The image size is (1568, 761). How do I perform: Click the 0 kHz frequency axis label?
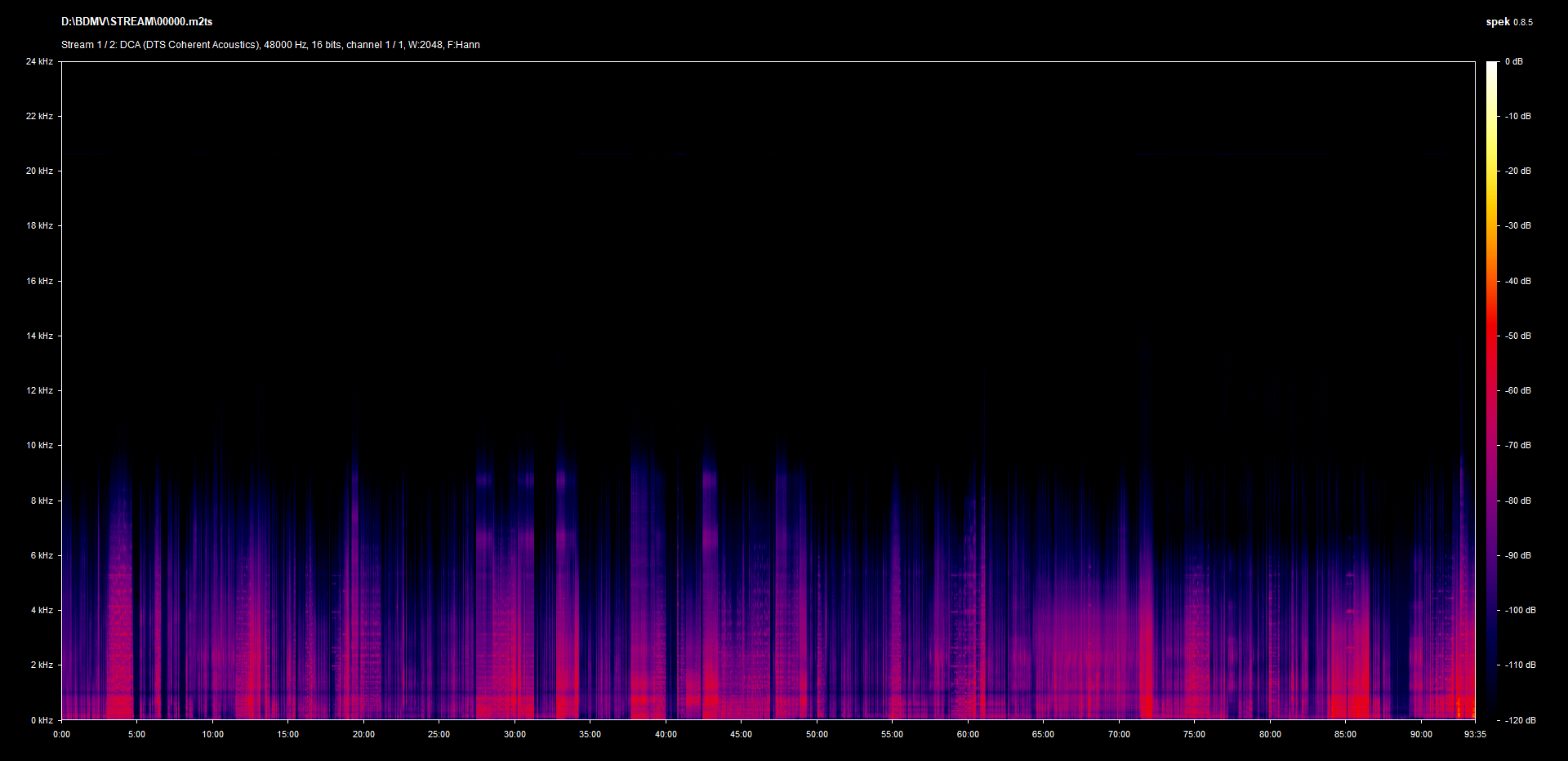pos(42,720)
